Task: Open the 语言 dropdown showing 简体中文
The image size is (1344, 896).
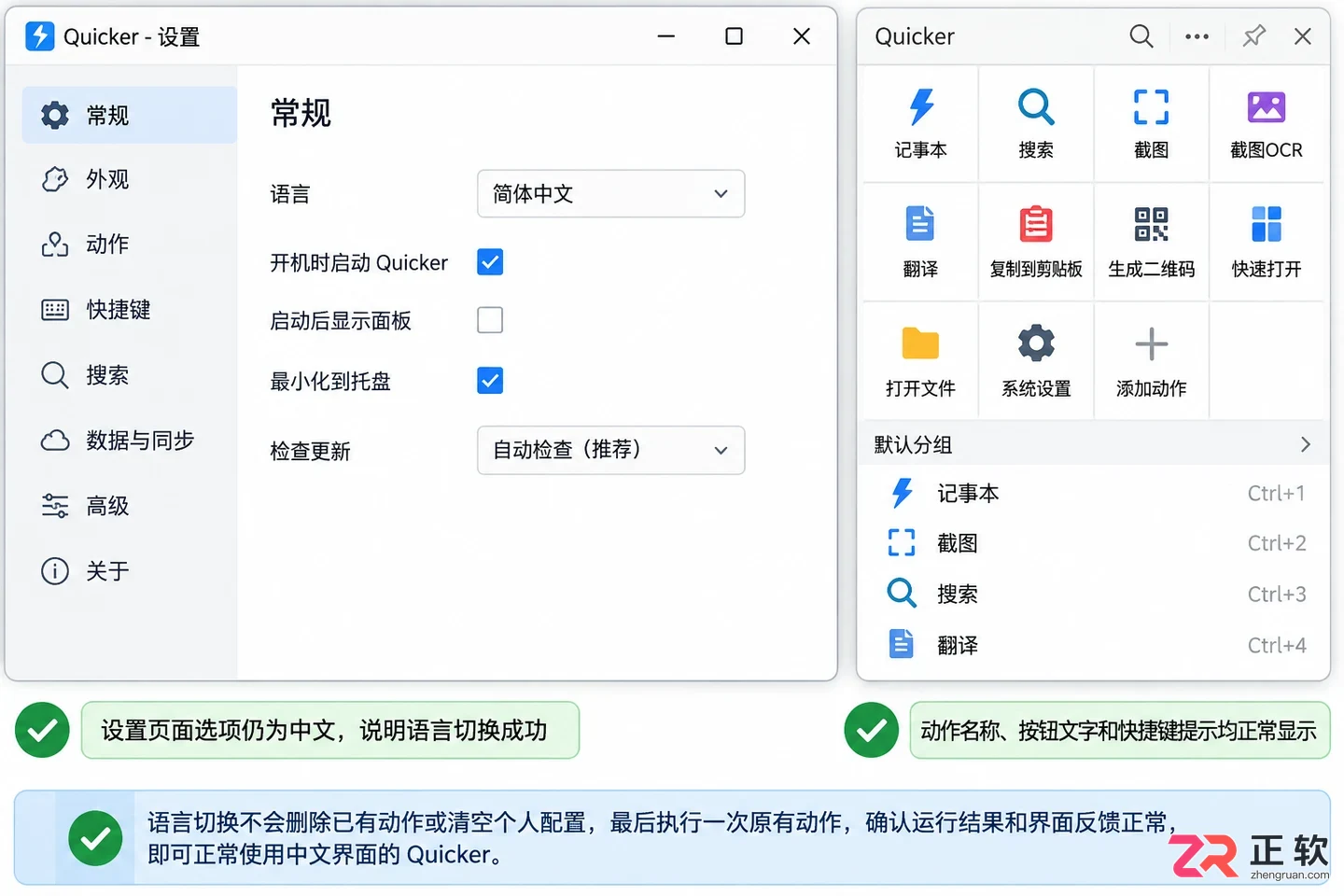Action: pyautogui.click(x=610, y=193)
